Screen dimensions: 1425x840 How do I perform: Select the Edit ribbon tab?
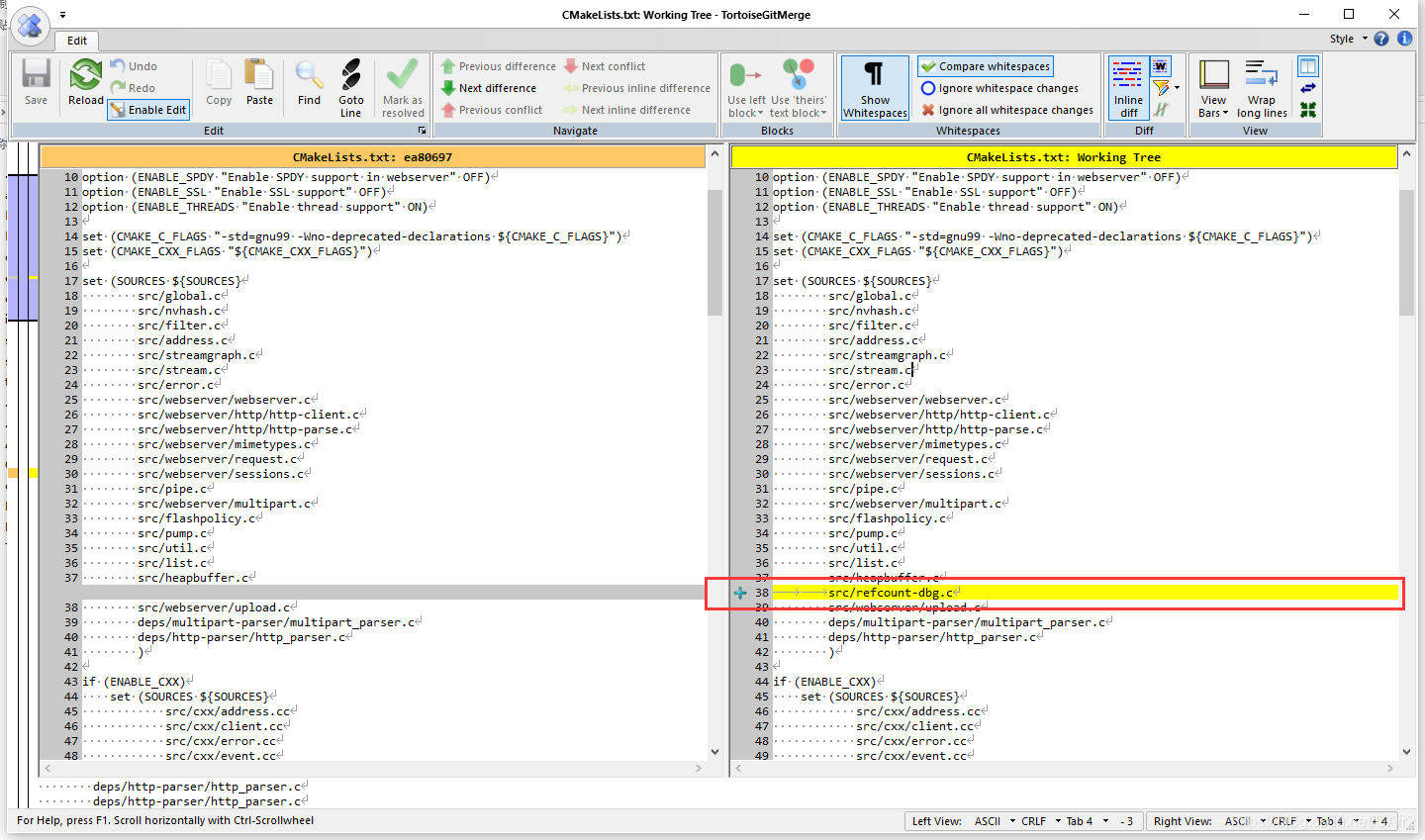point(77,41)
